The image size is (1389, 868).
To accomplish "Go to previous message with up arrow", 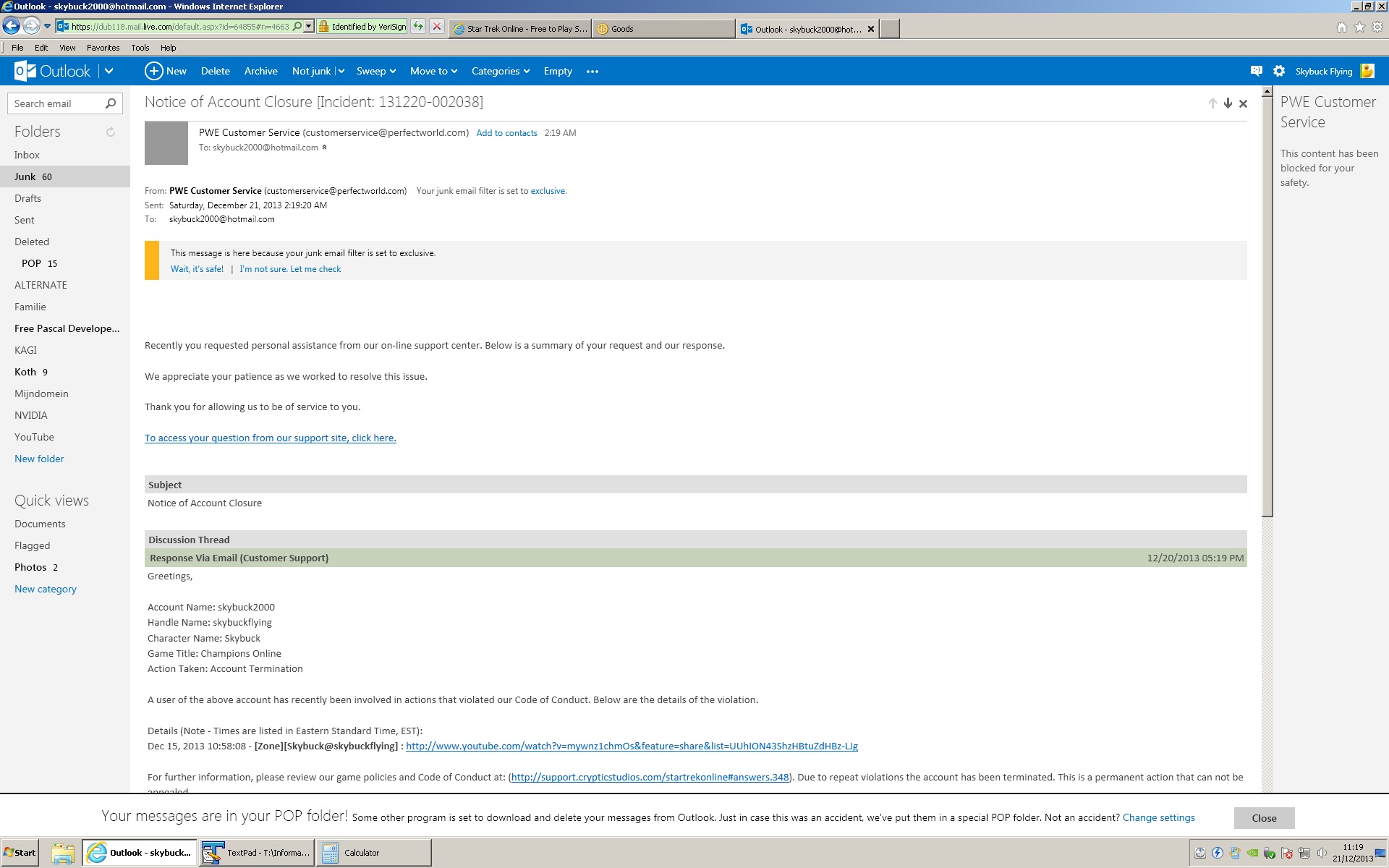I will 1212,103.
